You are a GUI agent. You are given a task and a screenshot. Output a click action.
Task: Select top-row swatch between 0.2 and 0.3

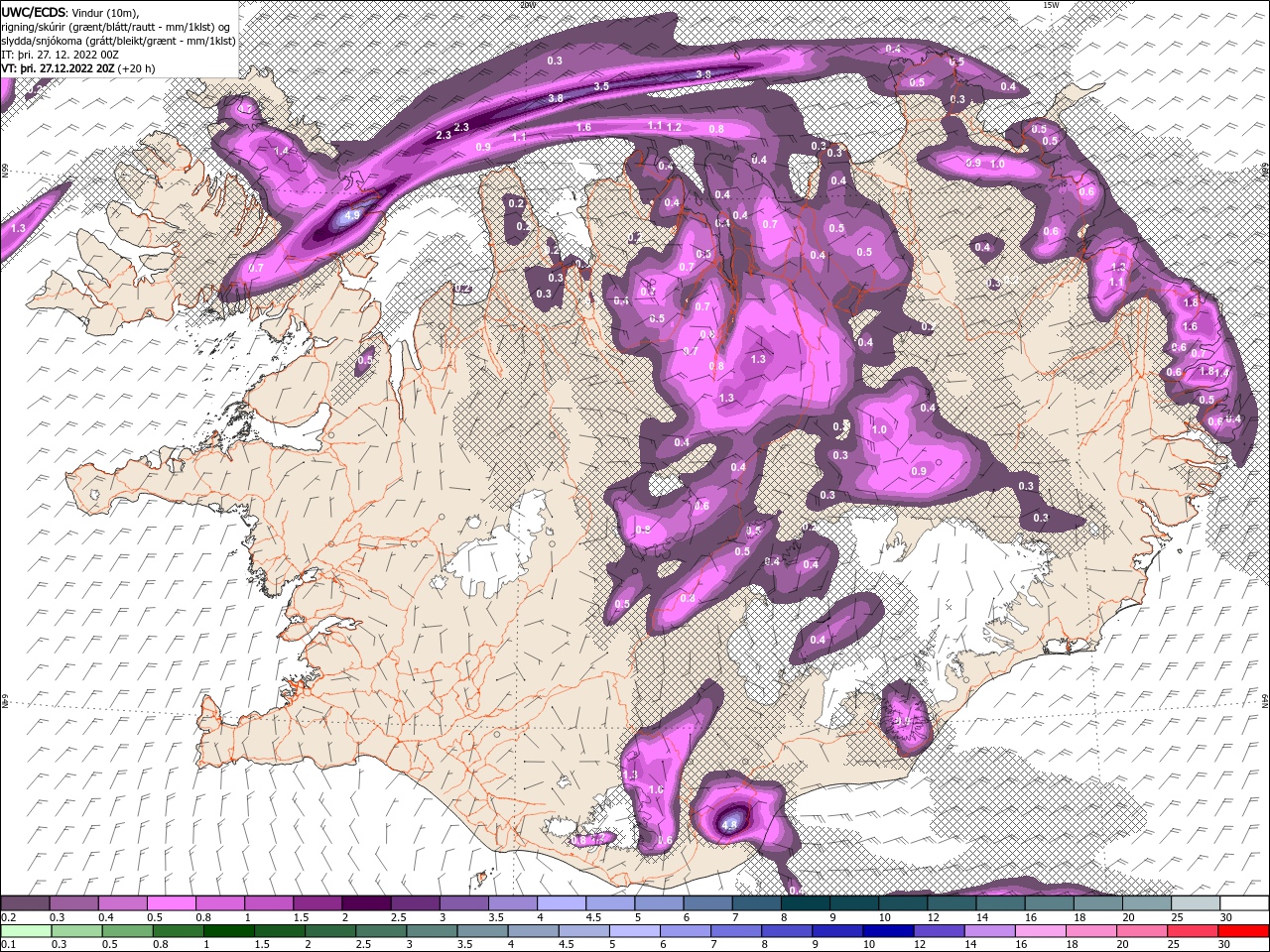tap(25, 903)
